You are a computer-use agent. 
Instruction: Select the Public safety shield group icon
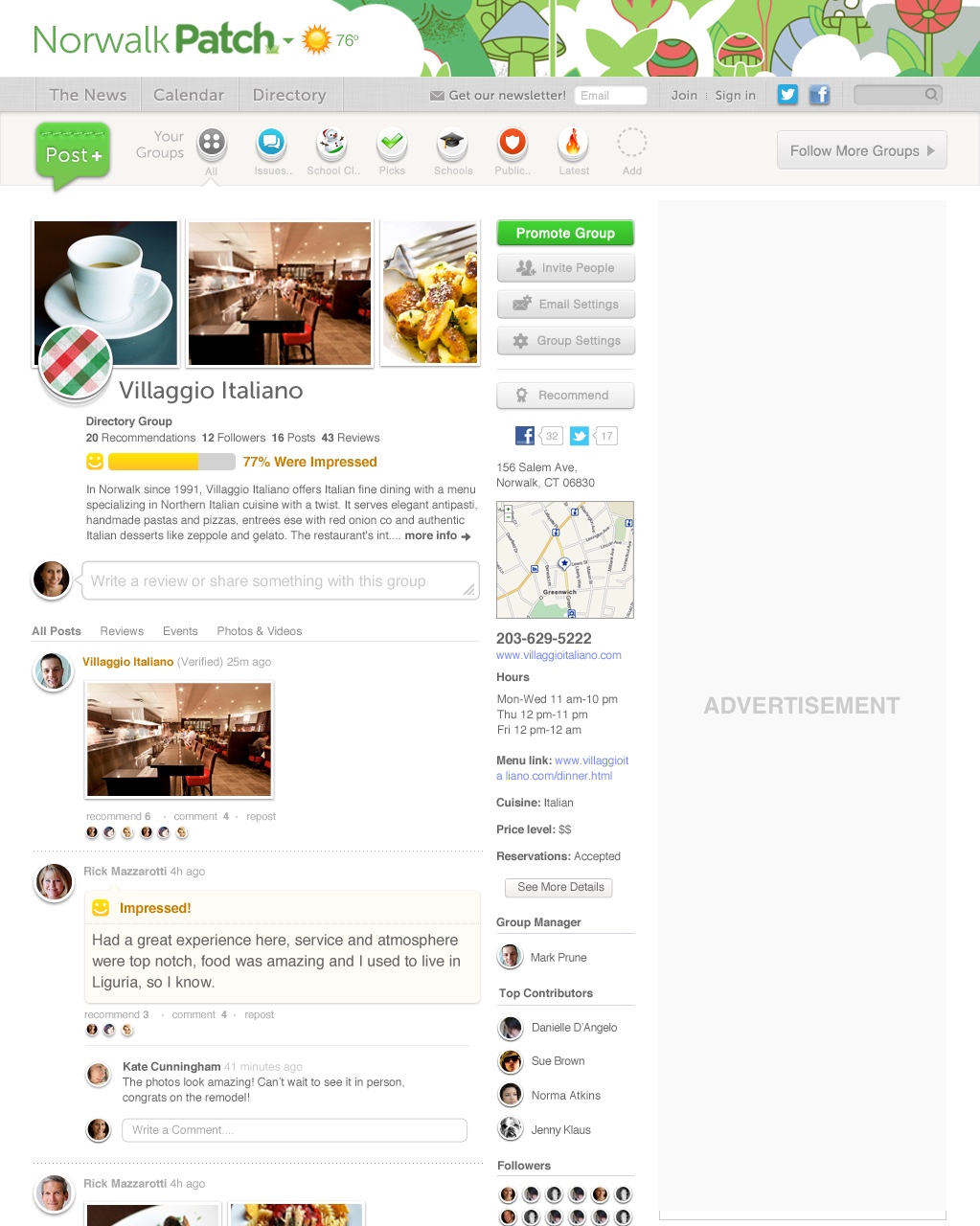tap(513, 144)
